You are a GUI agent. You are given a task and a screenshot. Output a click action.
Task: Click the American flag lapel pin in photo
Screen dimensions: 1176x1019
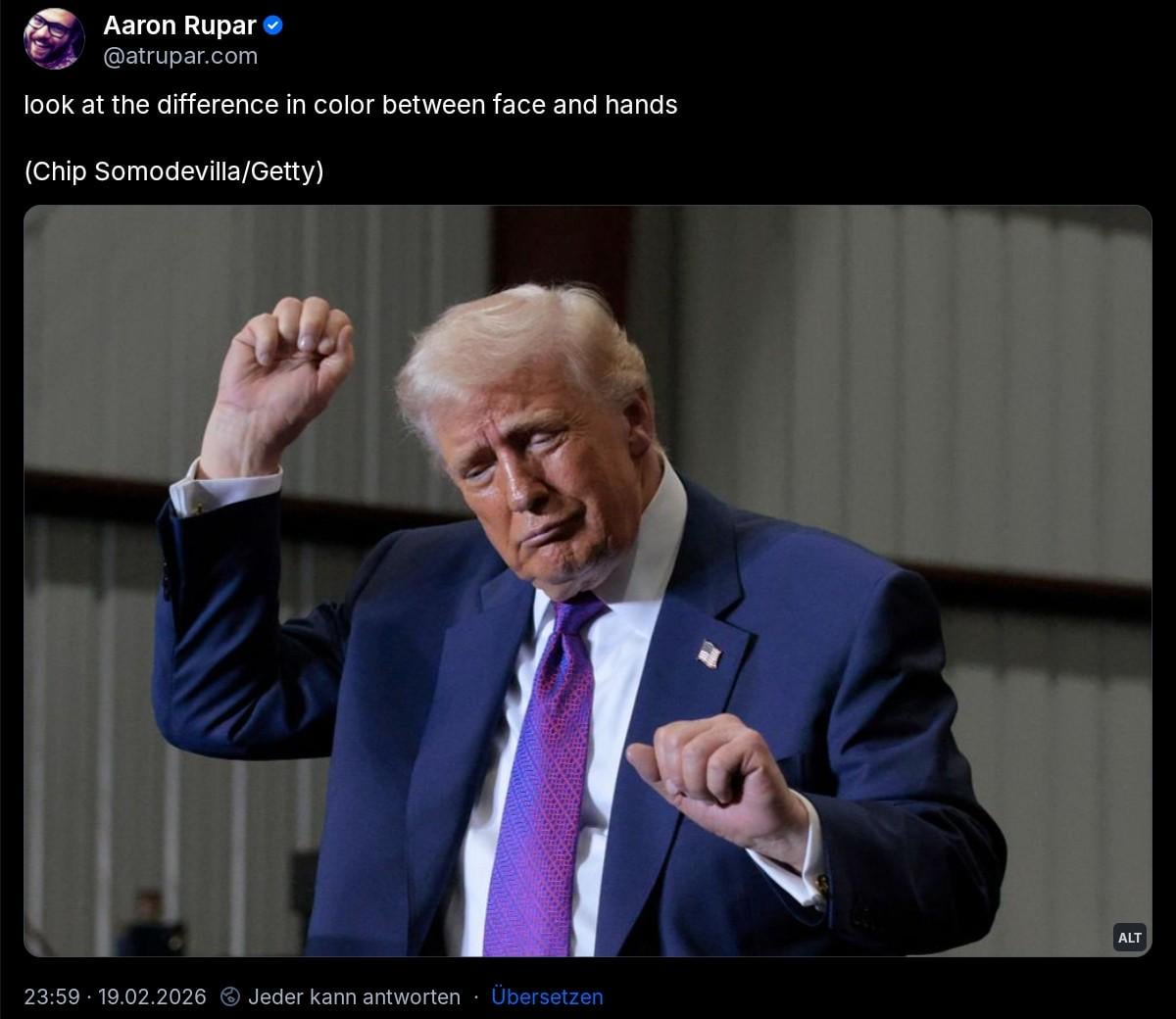coord(709,654)
